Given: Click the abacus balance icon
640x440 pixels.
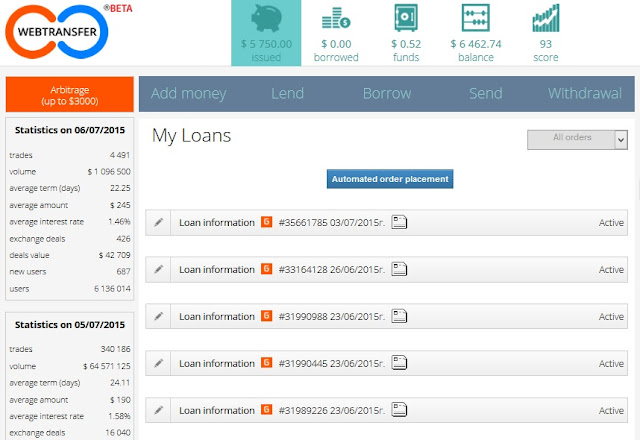Looking at the screenshot, I should [x=476, y=18].
